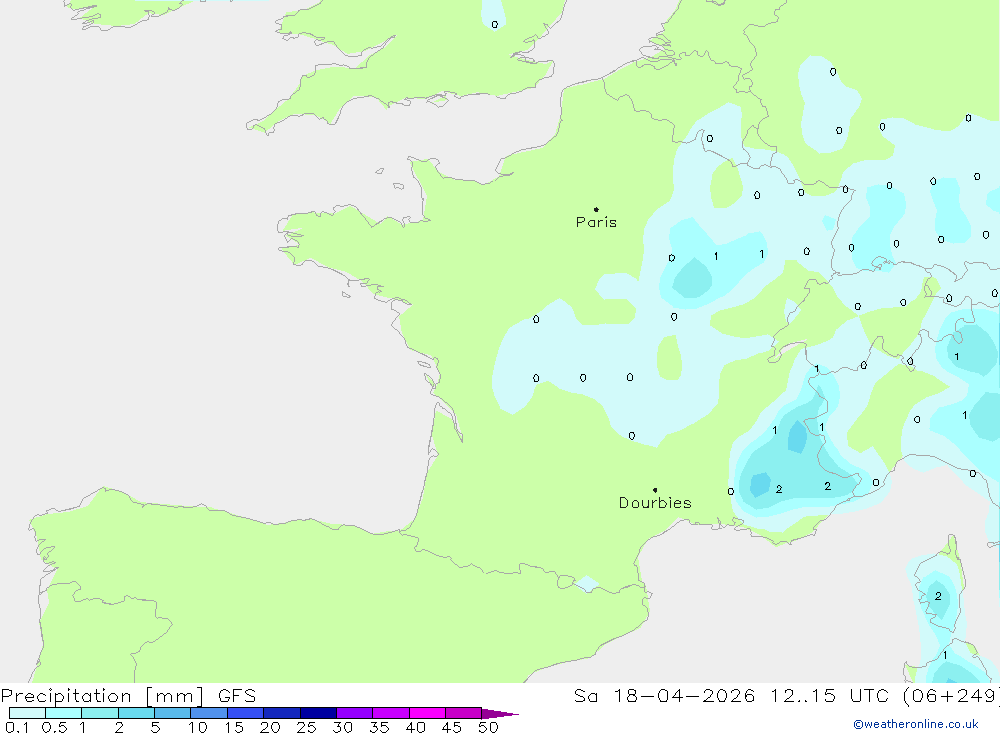Click the GFS model name text

click(x=237, y=696)
